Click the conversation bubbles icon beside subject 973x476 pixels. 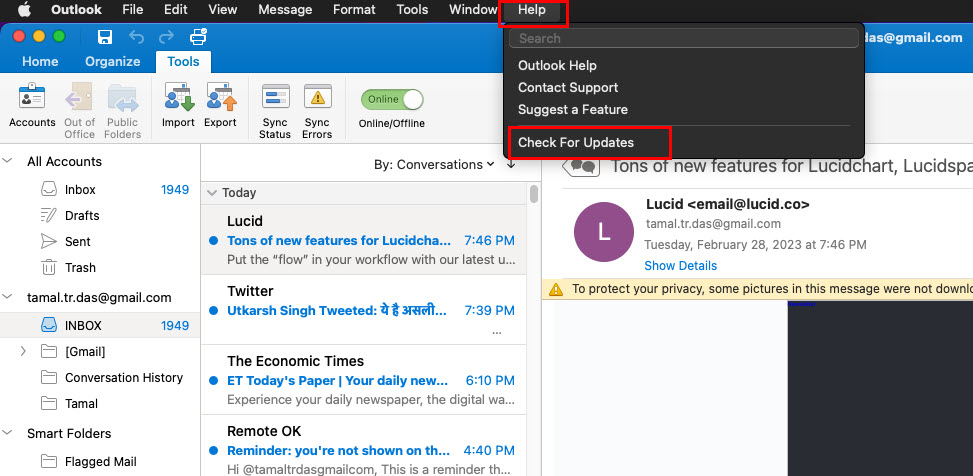click(x=580, y=167)
